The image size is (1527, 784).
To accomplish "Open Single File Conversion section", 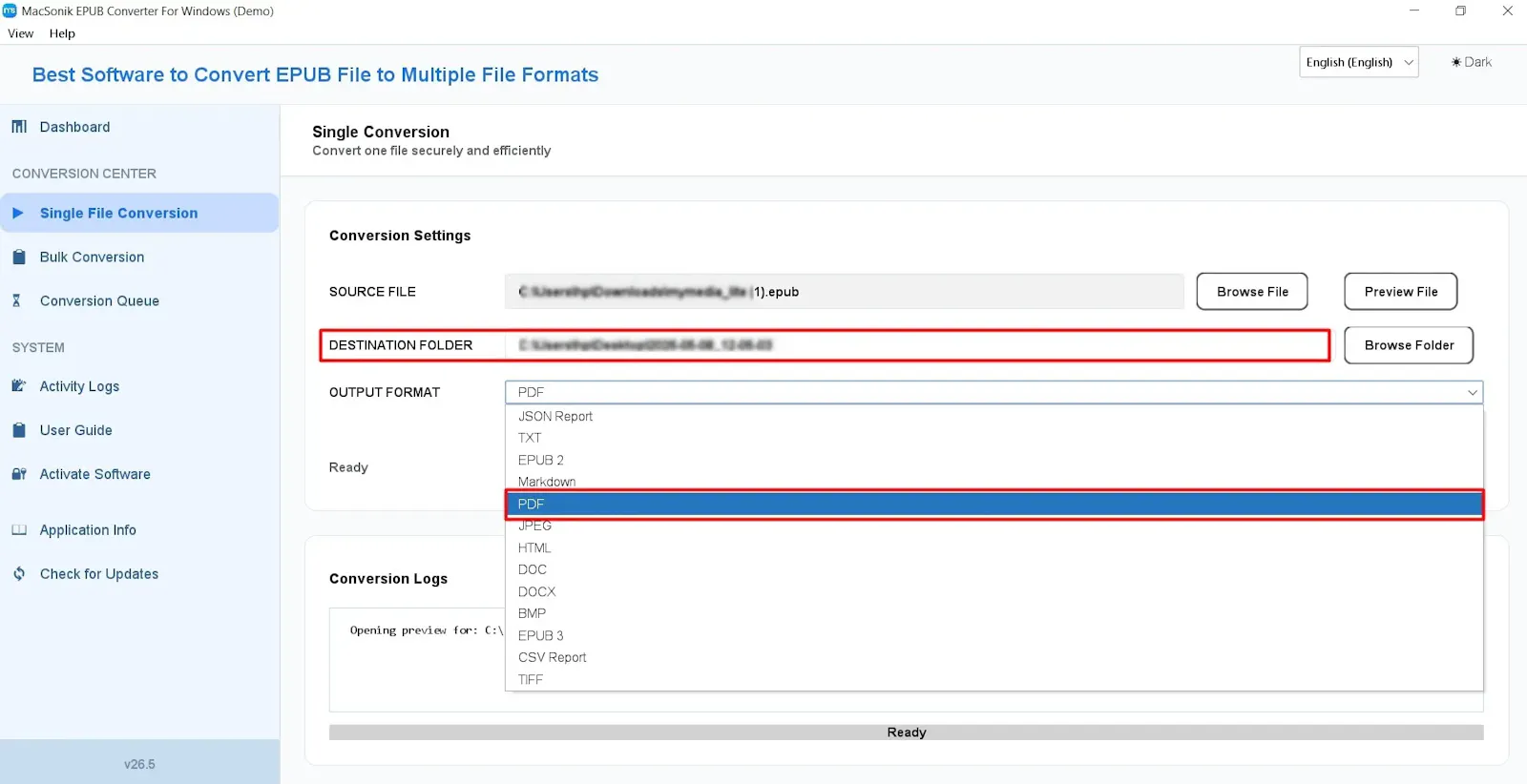I will (139, 213).
